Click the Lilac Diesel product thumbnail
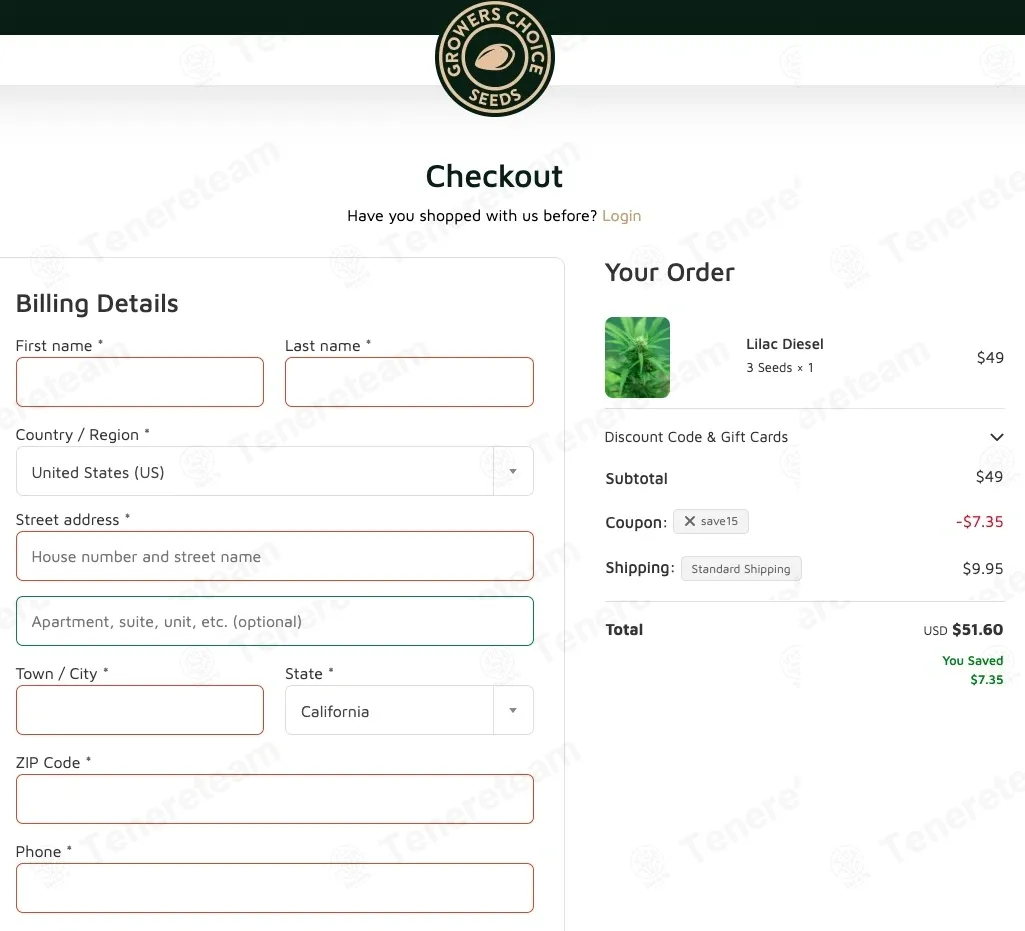Viewport: 1025px width, 931px height. click(637, 358)
